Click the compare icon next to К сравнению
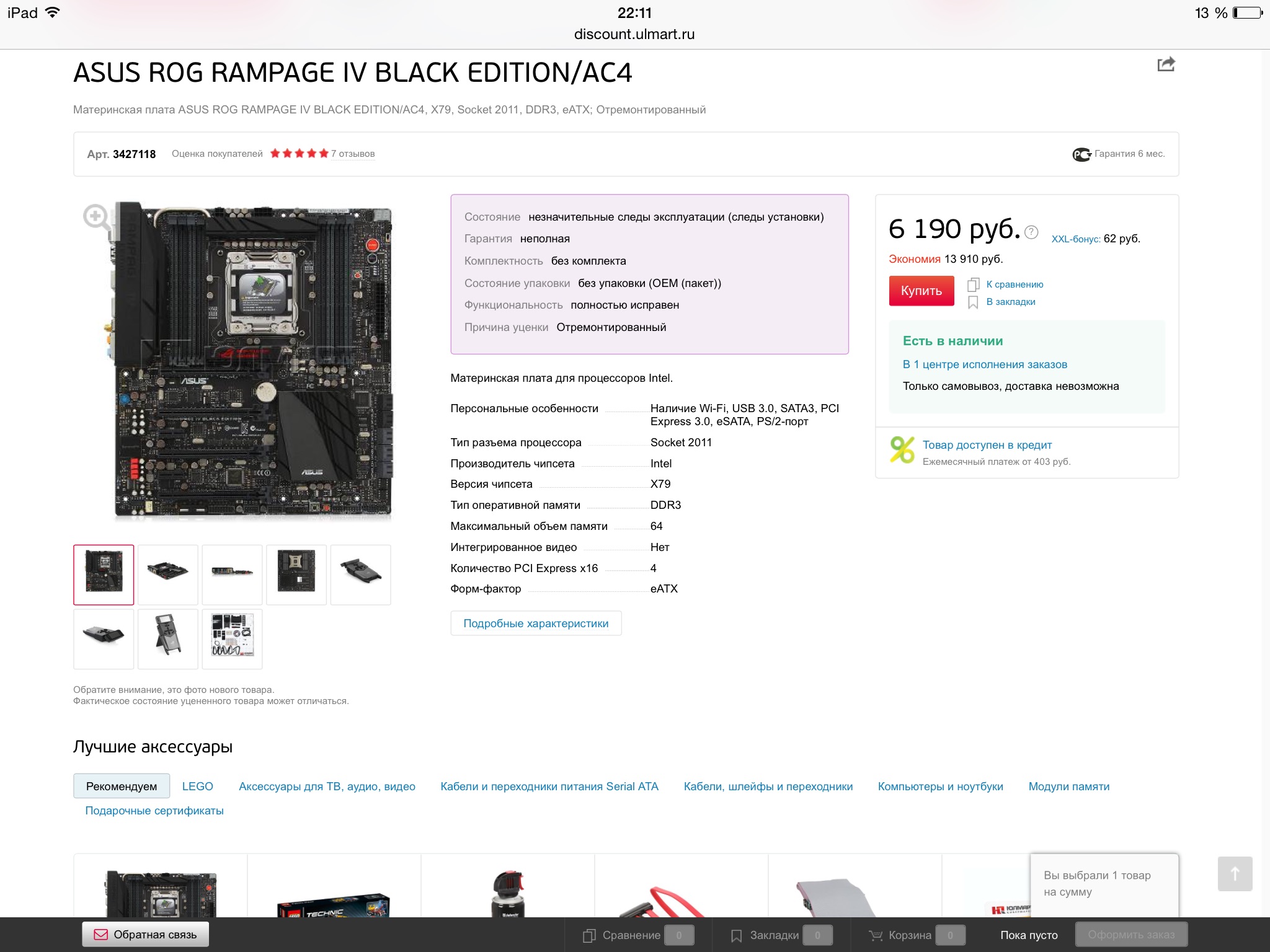 click(973, 284)
